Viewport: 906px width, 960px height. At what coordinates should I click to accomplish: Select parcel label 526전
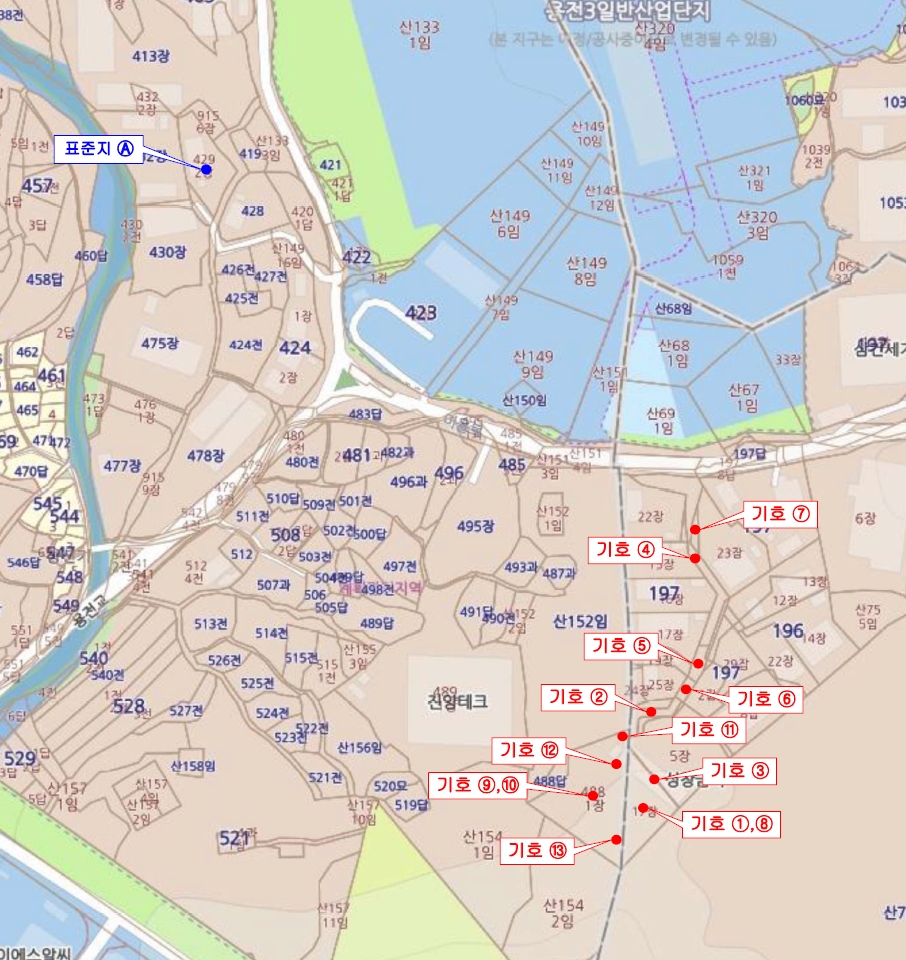pos(224,660)
